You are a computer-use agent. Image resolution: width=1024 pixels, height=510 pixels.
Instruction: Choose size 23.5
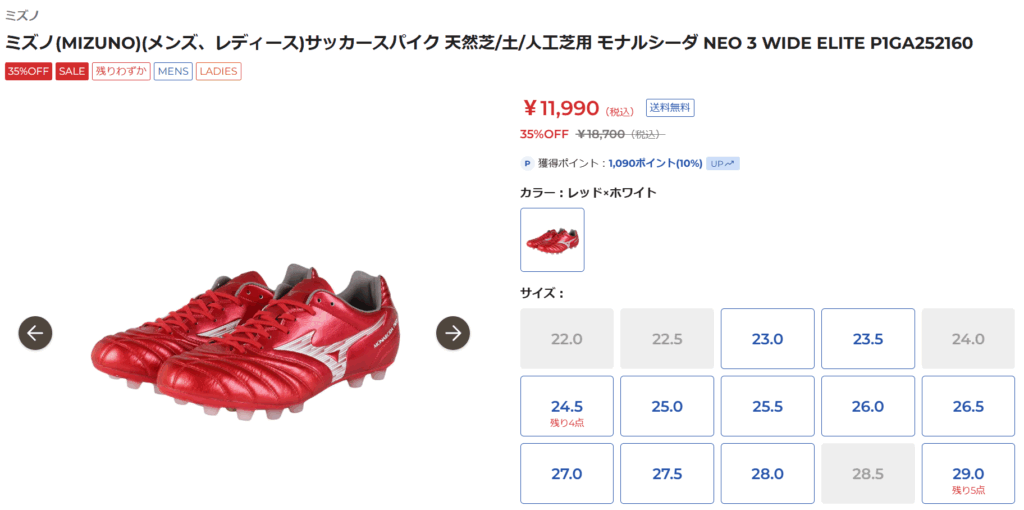coord(867,339)
